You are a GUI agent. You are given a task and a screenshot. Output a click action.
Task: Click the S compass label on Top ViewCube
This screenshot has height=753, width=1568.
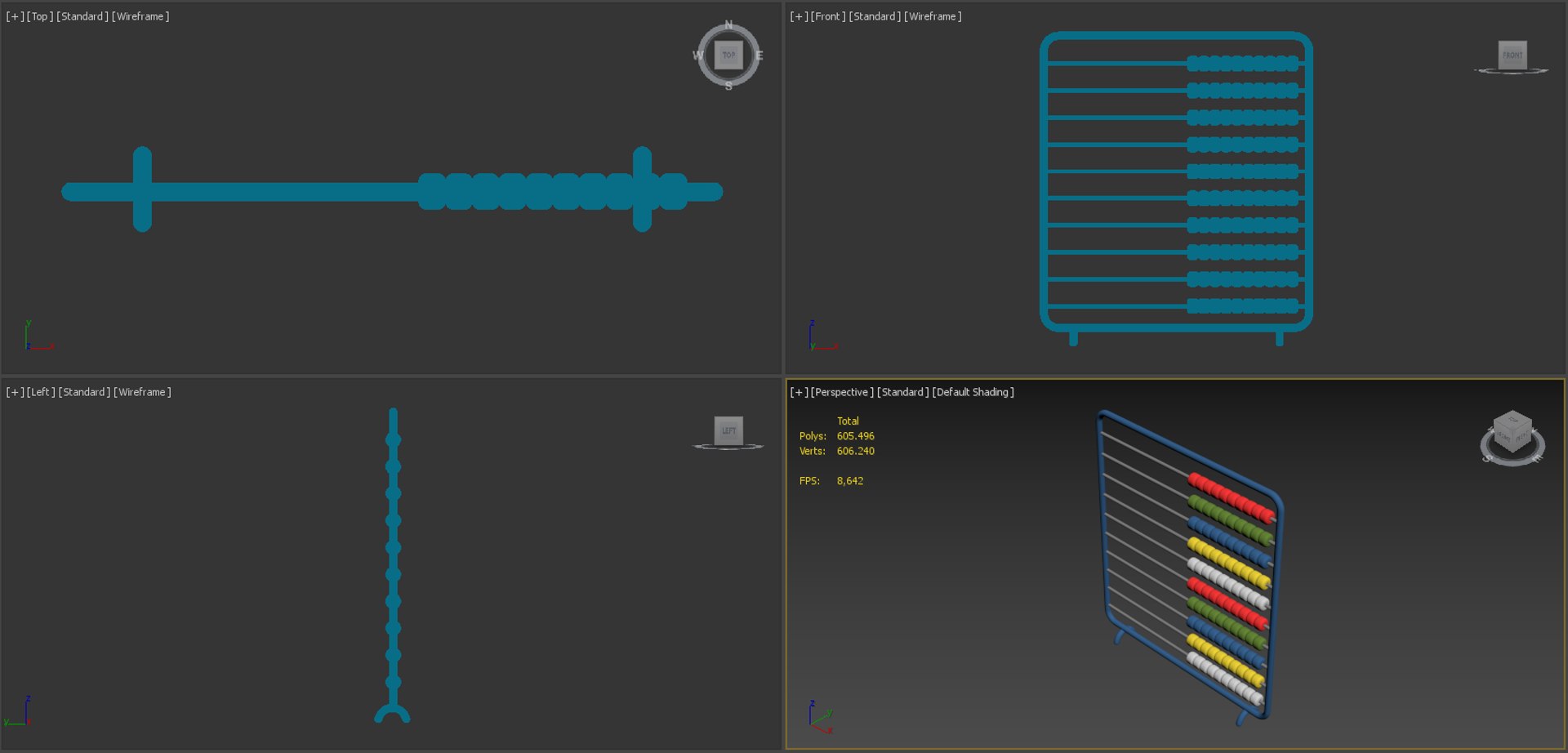[728, 86]
